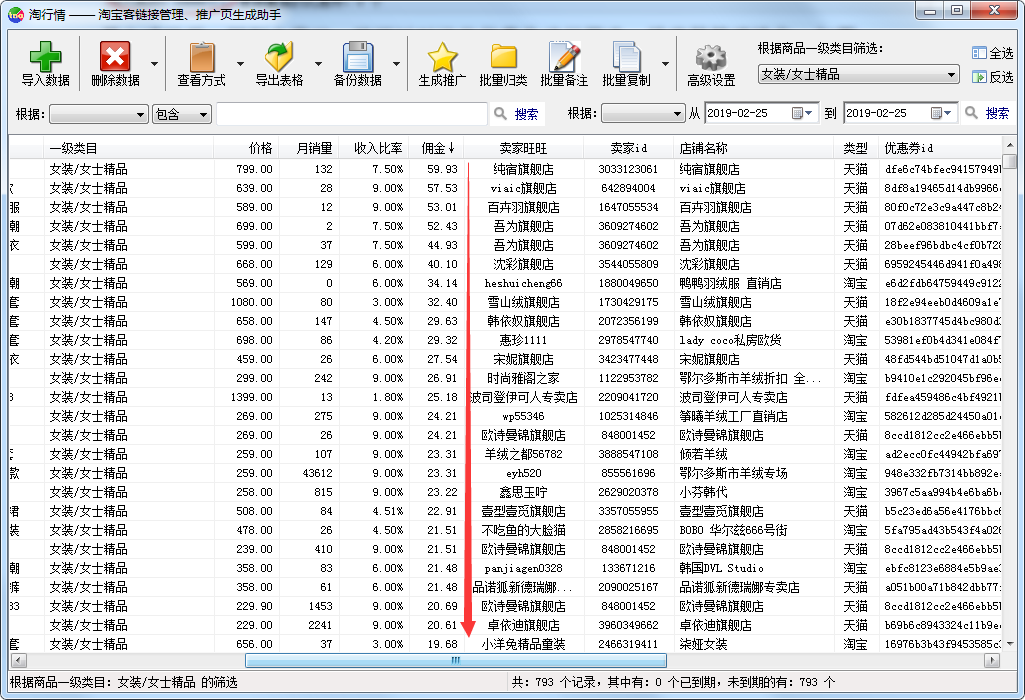Sort by the 月销量 column header
The image size is (1025, 700).
(309, 148)
